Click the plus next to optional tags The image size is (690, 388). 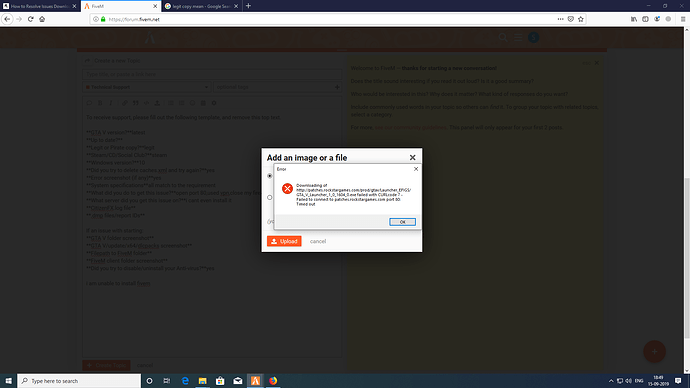tap(337, 87)
